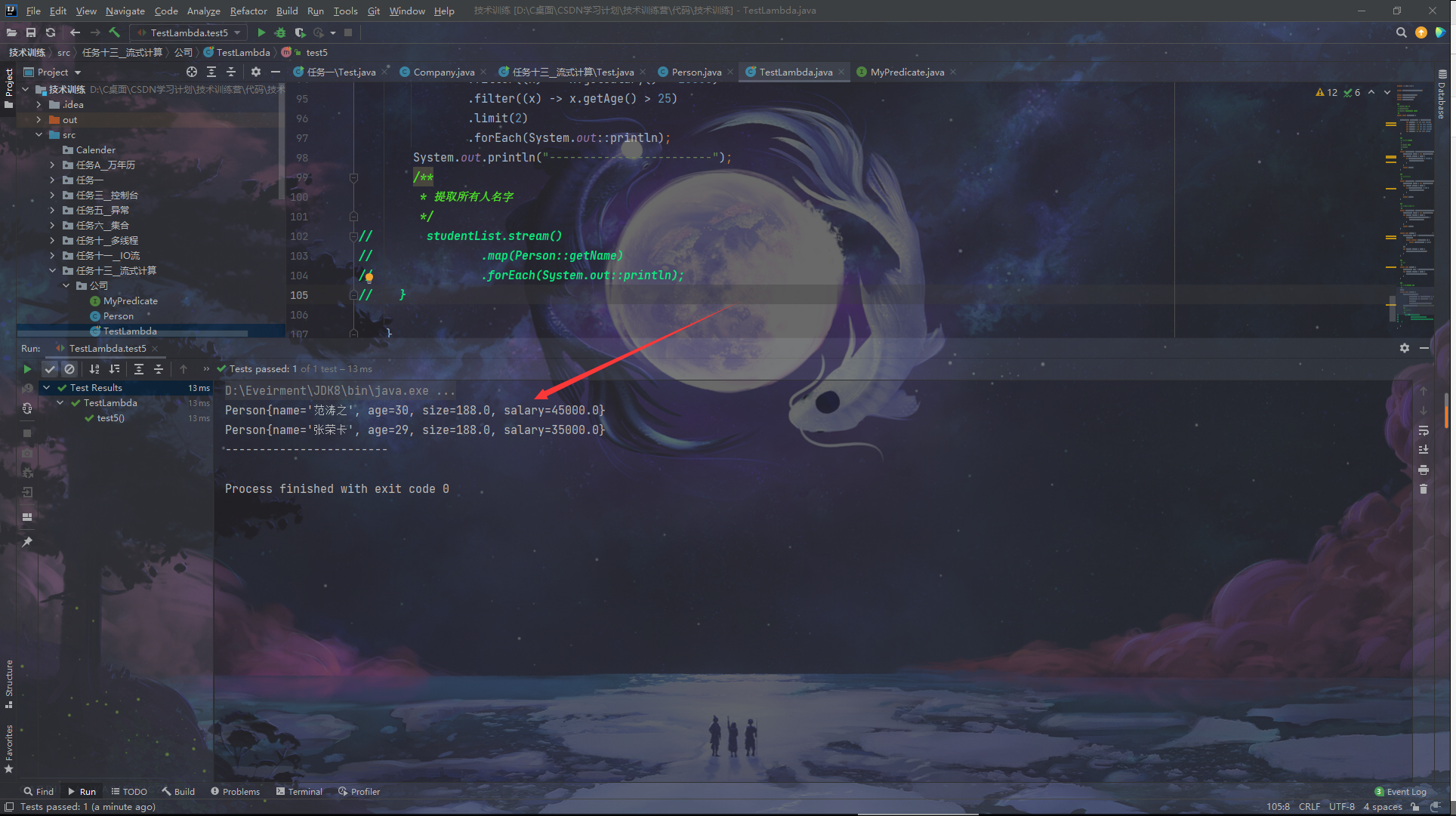Collapse all test results in Run toolbar

click(159, 369)
